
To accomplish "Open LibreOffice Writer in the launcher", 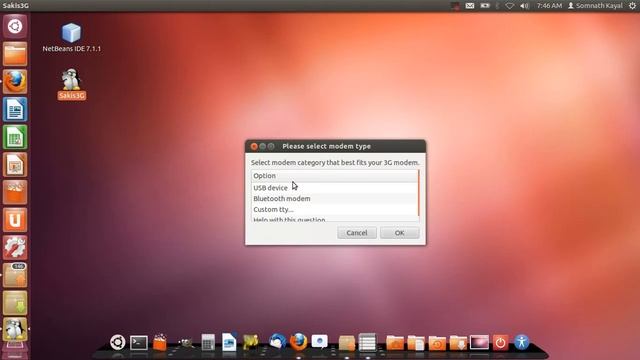I will pyautogui.click(x=15, y=109).
